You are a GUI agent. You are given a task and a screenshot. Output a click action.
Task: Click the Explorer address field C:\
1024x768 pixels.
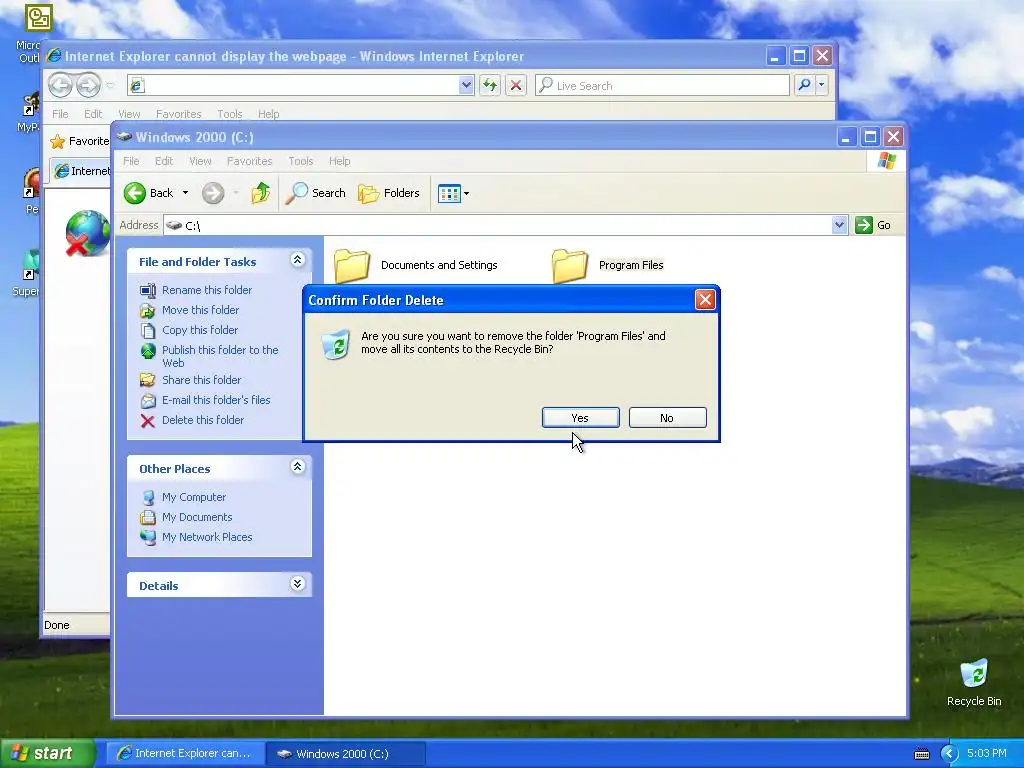coord(498,225)
